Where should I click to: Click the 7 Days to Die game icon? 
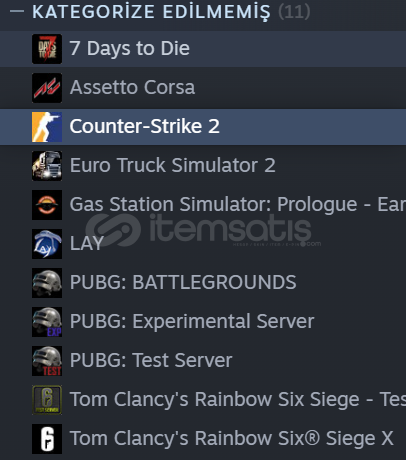tap(47, 49)
